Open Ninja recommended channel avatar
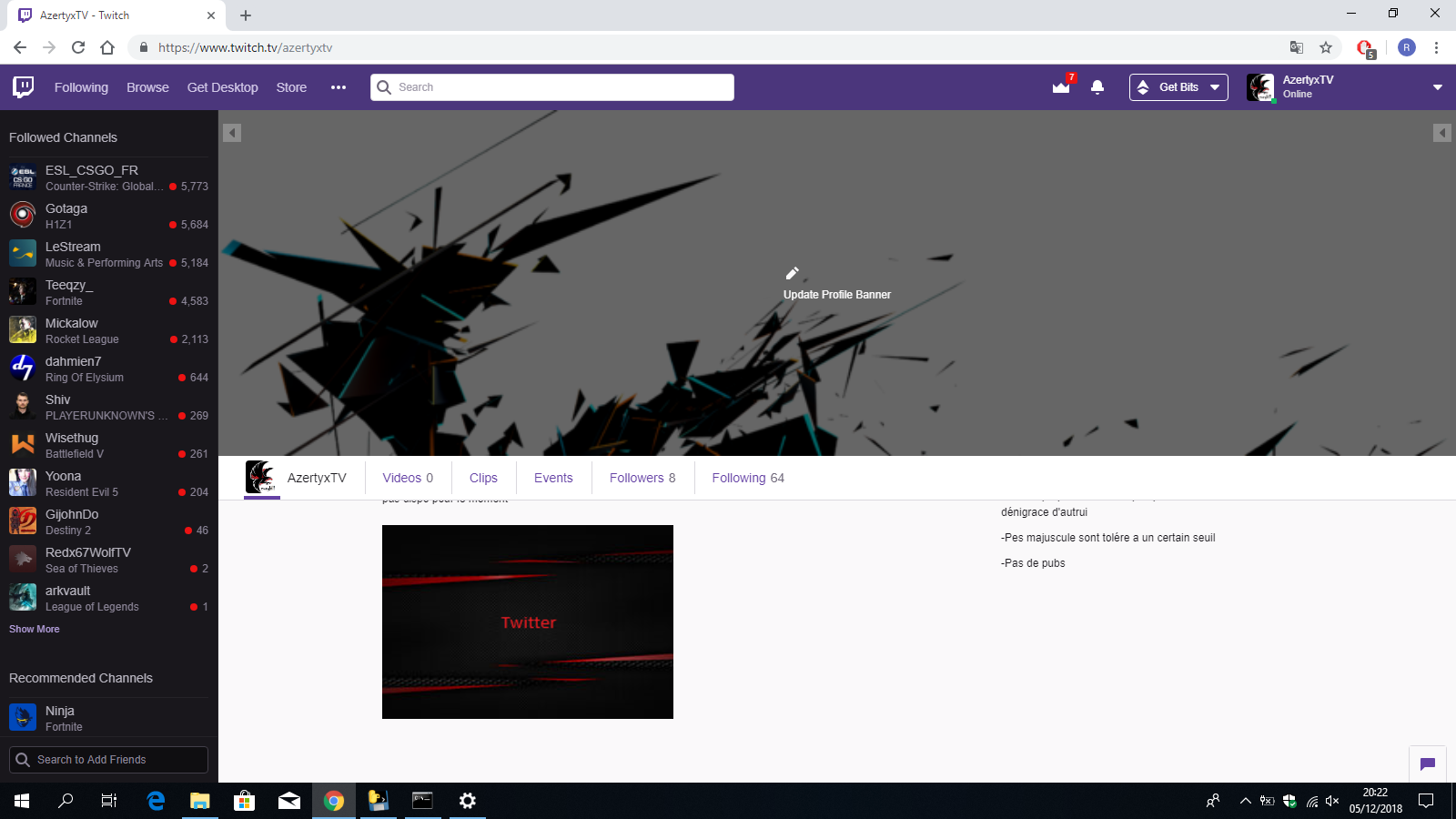Viewport: 1456px width, 819px height. point(23,717)
